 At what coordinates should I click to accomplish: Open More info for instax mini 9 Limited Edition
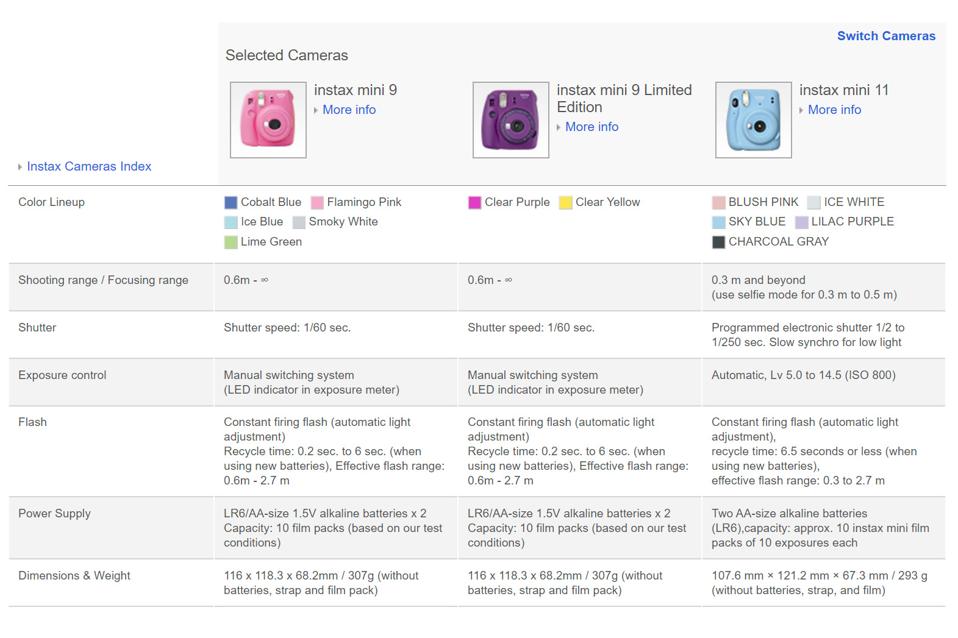tap(591, 127)
